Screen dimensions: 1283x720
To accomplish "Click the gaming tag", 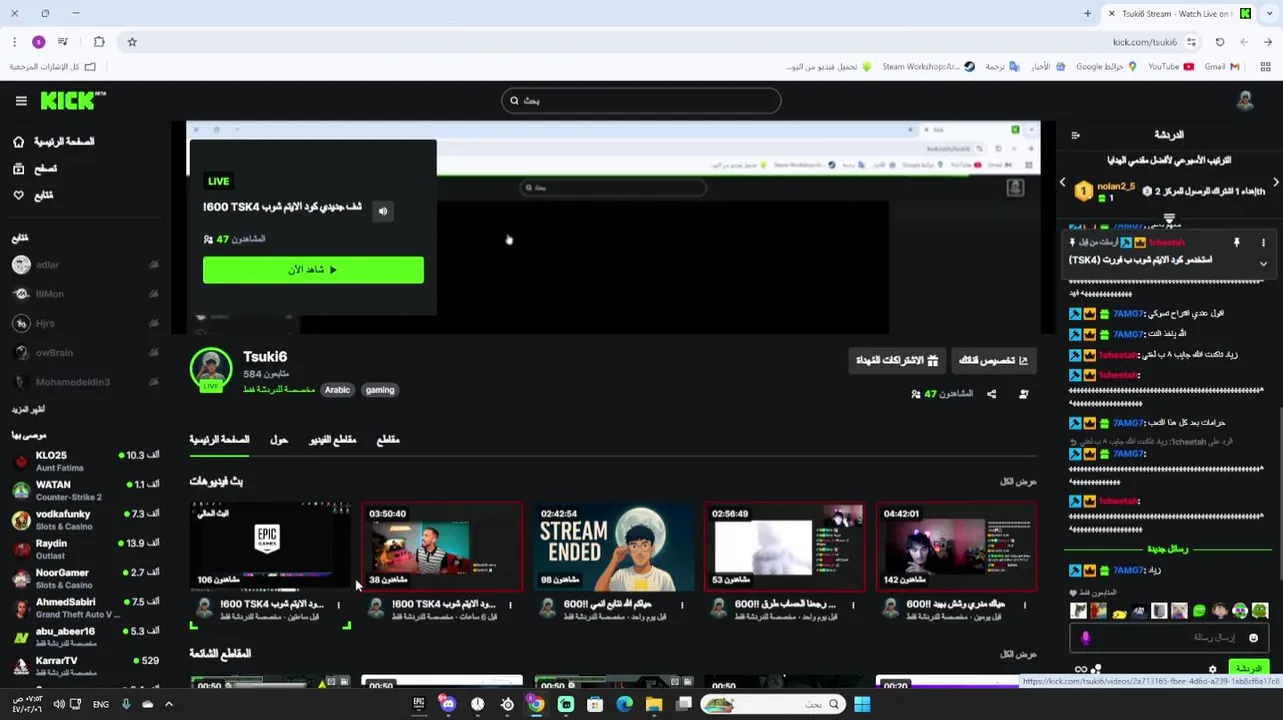I will click(380, 390).
